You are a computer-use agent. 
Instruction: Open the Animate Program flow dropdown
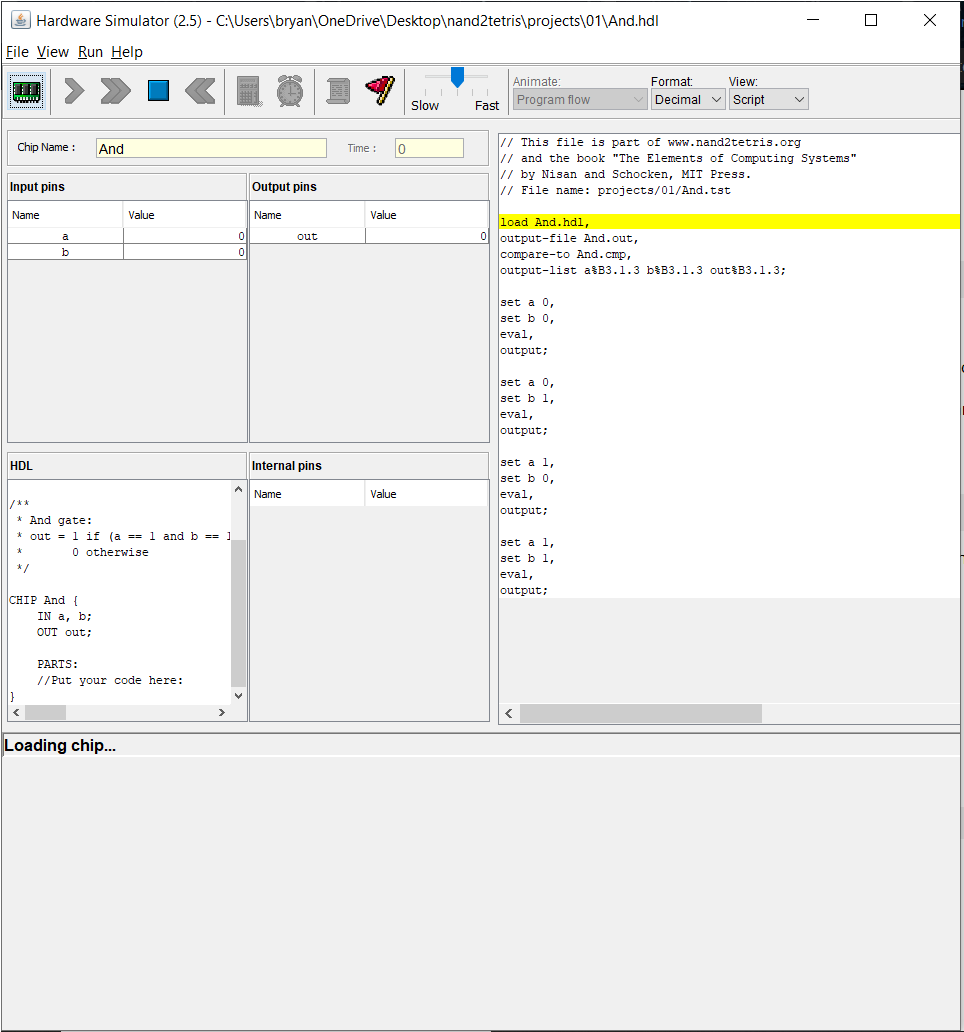tap(580, 99)
